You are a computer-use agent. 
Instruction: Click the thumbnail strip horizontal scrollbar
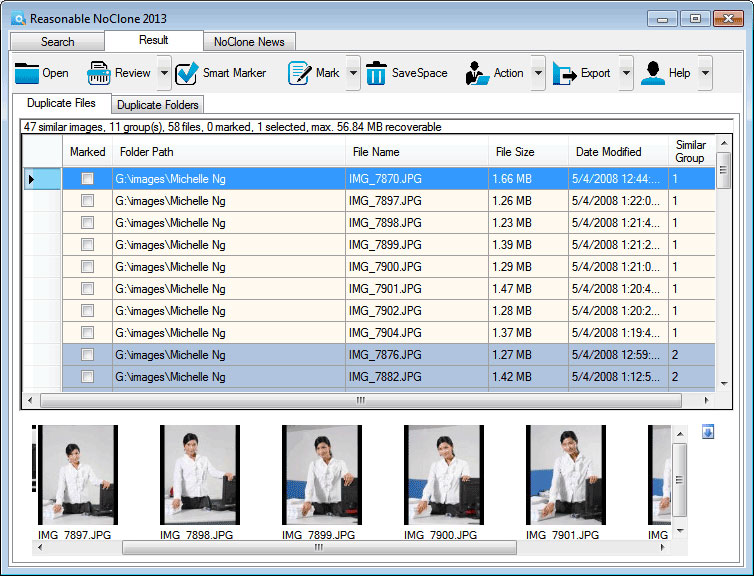pyautogui.click(x=319, y=548)
